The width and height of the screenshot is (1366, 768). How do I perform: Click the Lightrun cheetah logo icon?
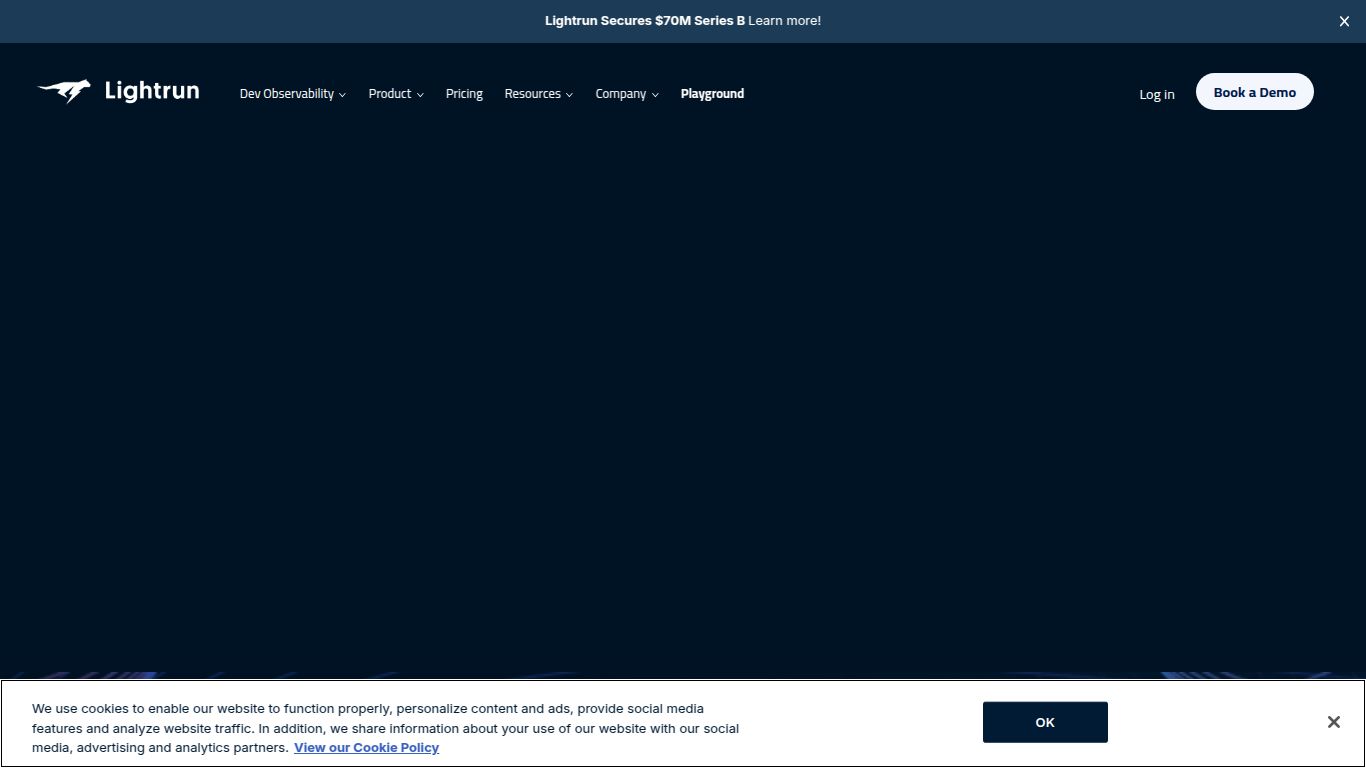coord(64,91)
